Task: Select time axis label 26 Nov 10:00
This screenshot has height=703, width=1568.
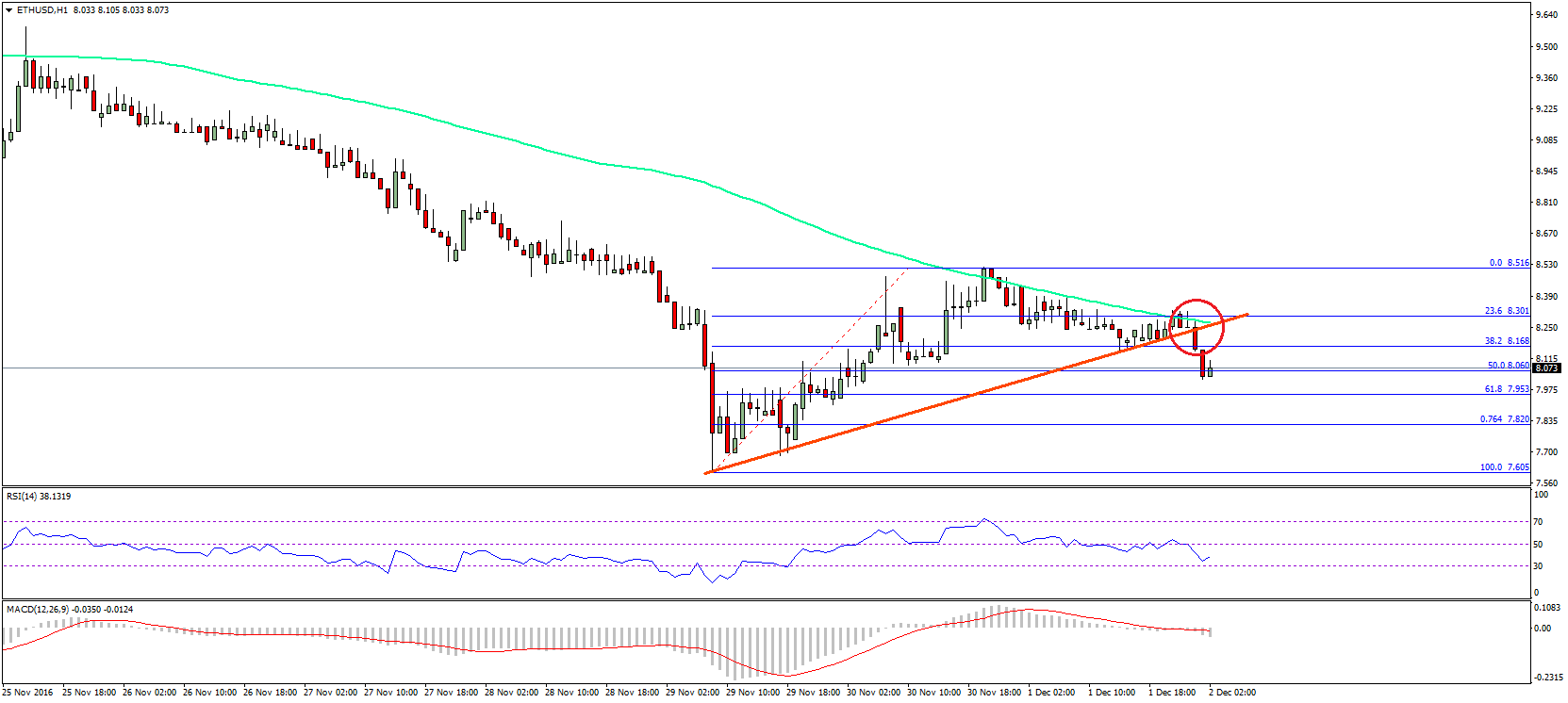Action: click(209, 693)
